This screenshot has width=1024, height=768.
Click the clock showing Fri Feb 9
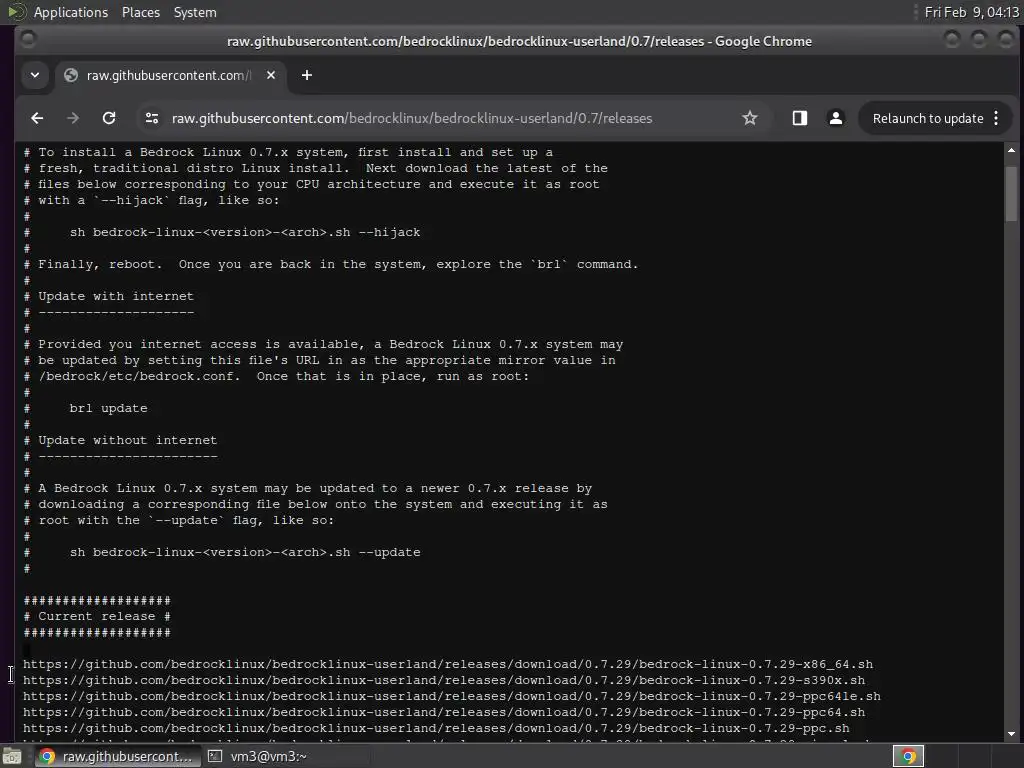[x=971, y=12]
